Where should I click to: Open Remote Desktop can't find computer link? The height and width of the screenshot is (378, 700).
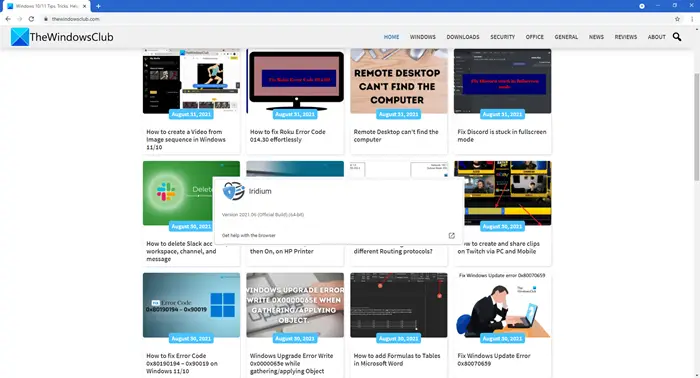pyautogui.click(x=396, y=136)
